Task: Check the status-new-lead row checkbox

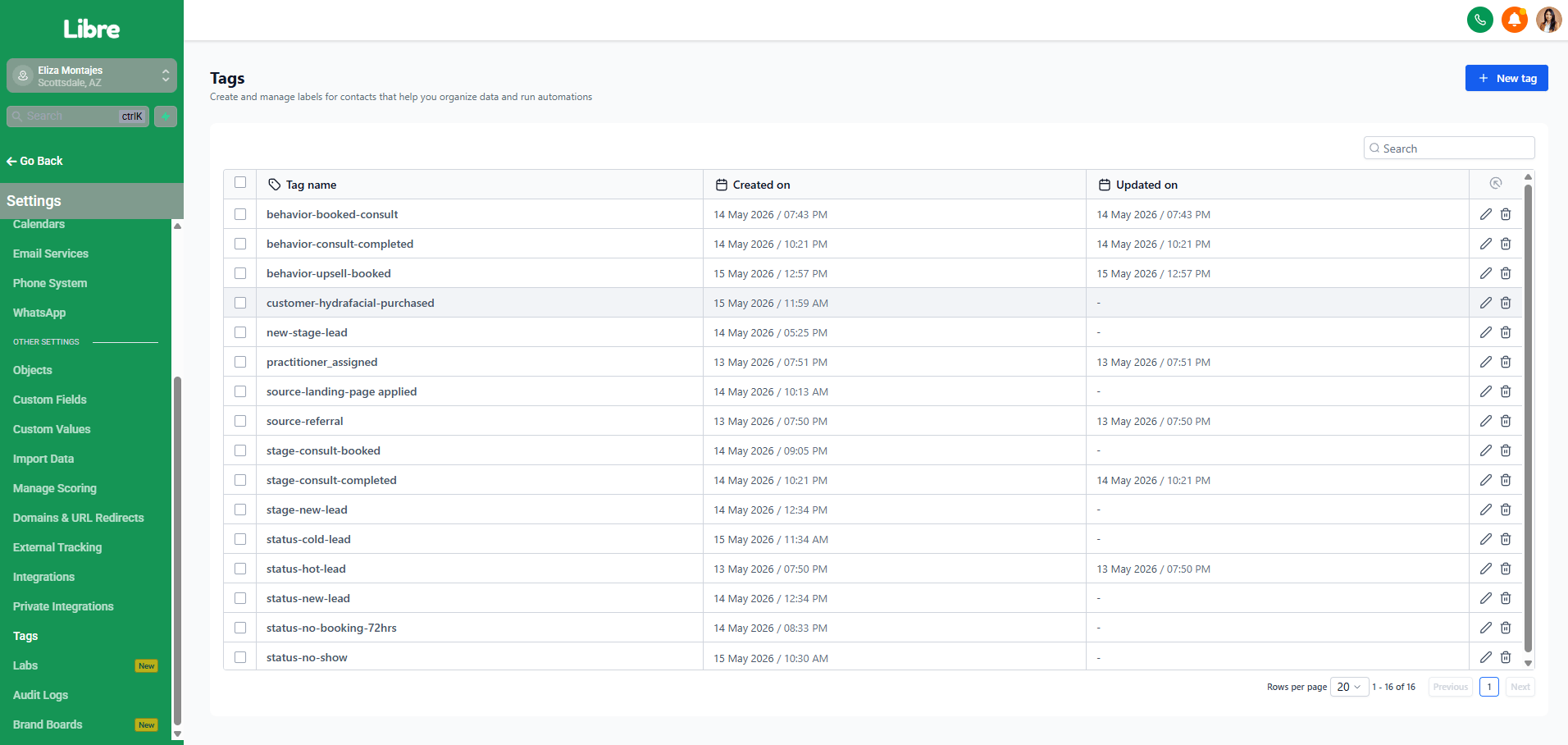Action: tap(240, 598)
